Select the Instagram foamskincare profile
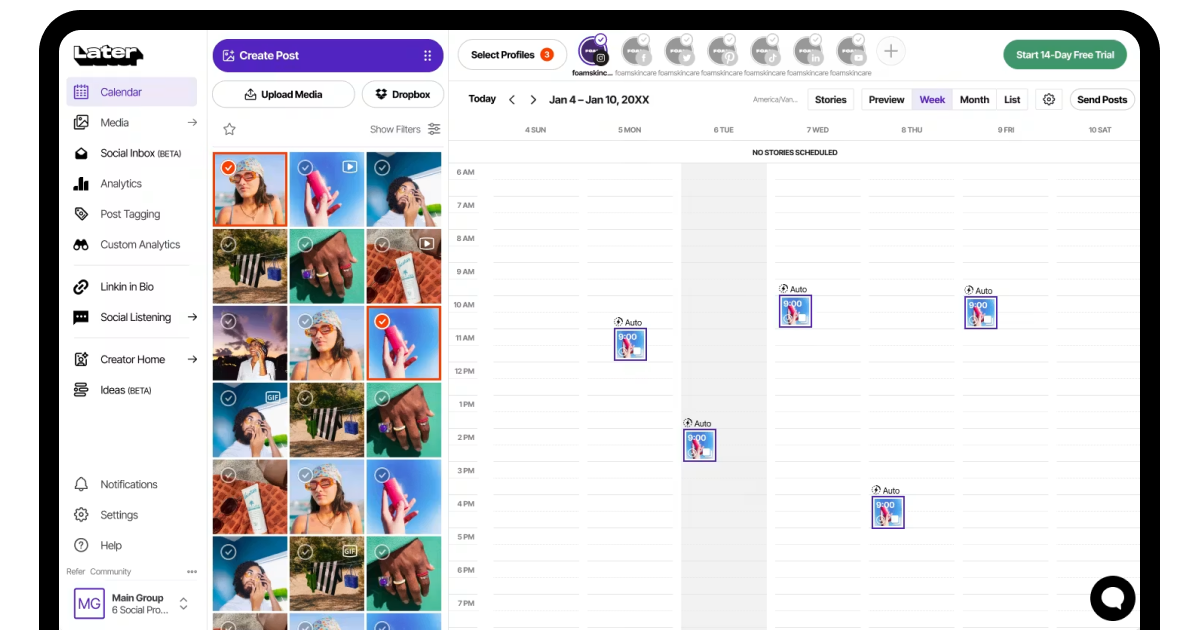This screenshot has height=630, width=1200. point(593,51)
